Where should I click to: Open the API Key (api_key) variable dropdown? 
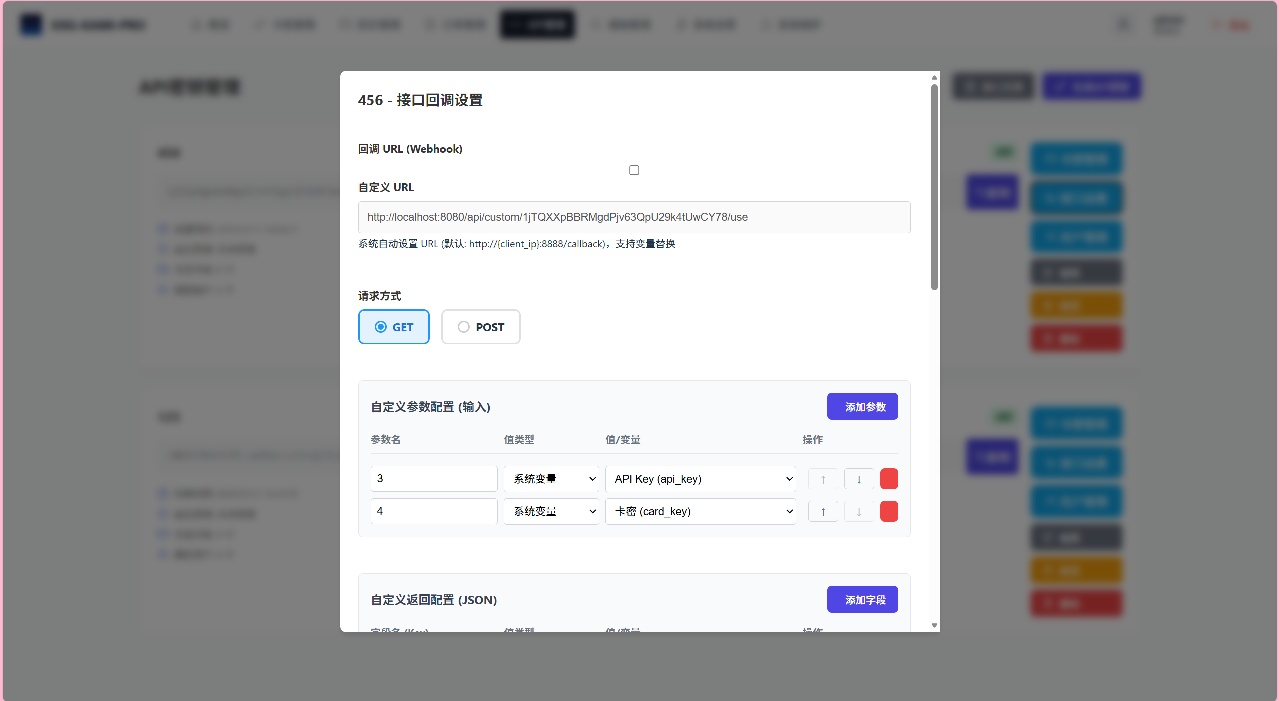pyautogui.click(x=701, y=479)
